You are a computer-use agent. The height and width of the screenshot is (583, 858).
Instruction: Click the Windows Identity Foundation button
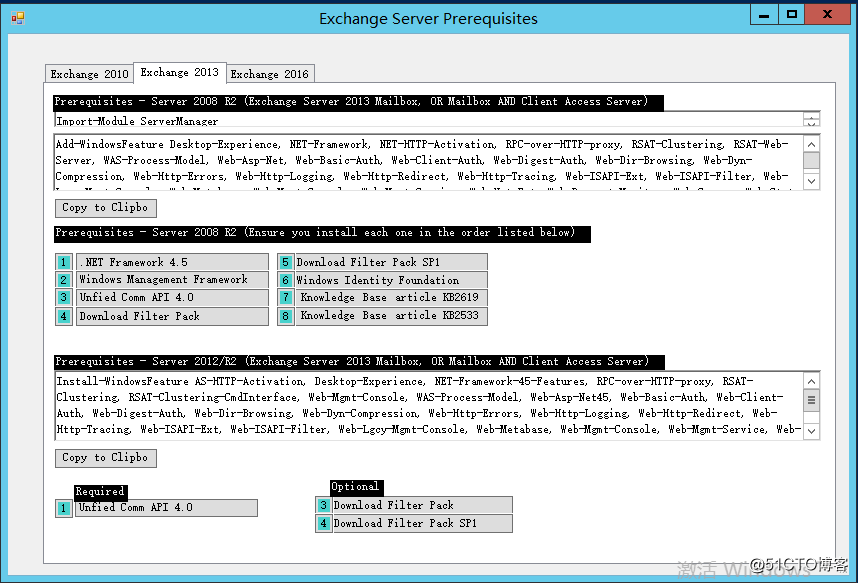tap(391, 280)
